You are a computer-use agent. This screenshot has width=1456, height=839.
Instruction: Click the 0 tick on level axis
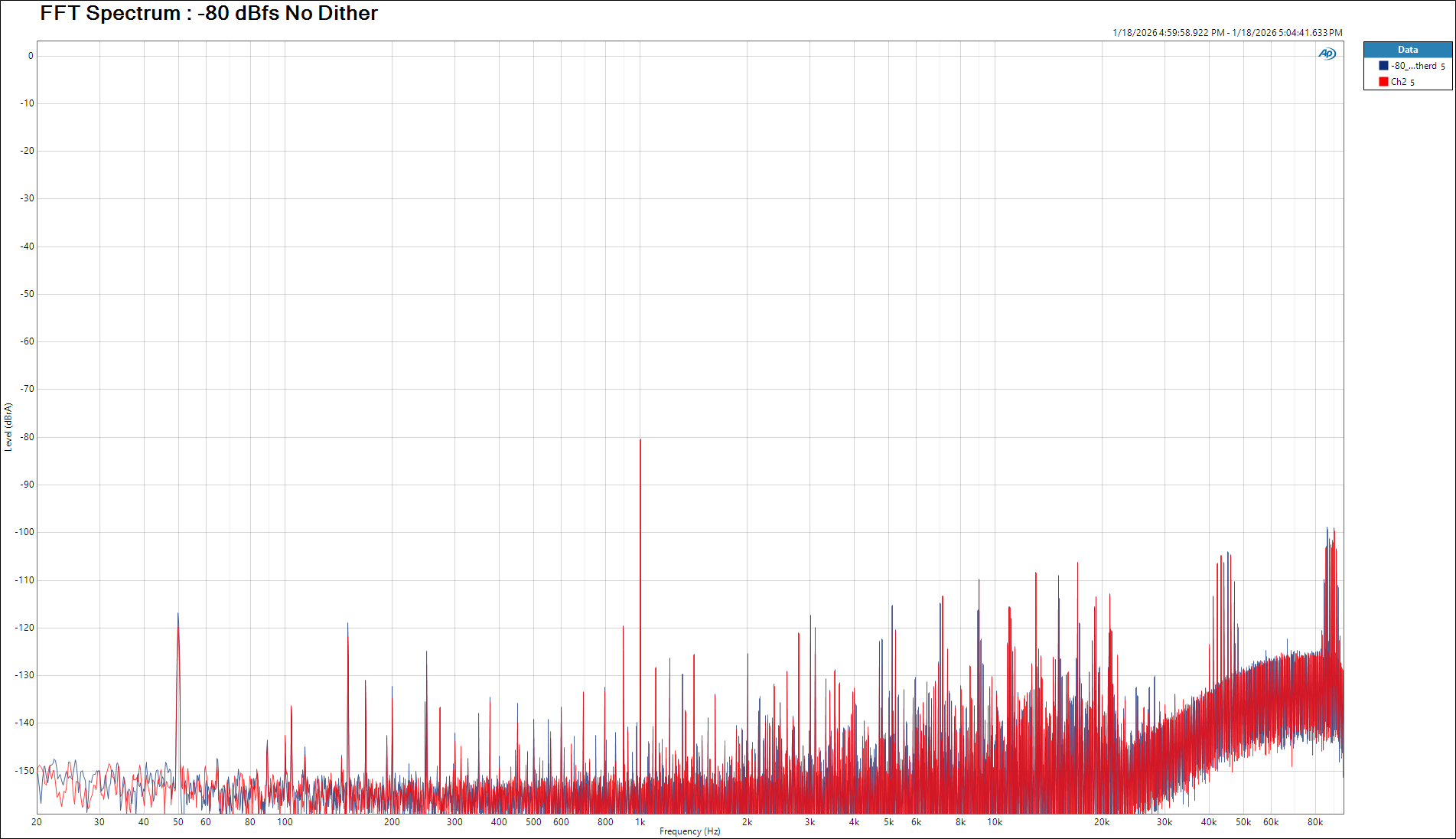31,56
